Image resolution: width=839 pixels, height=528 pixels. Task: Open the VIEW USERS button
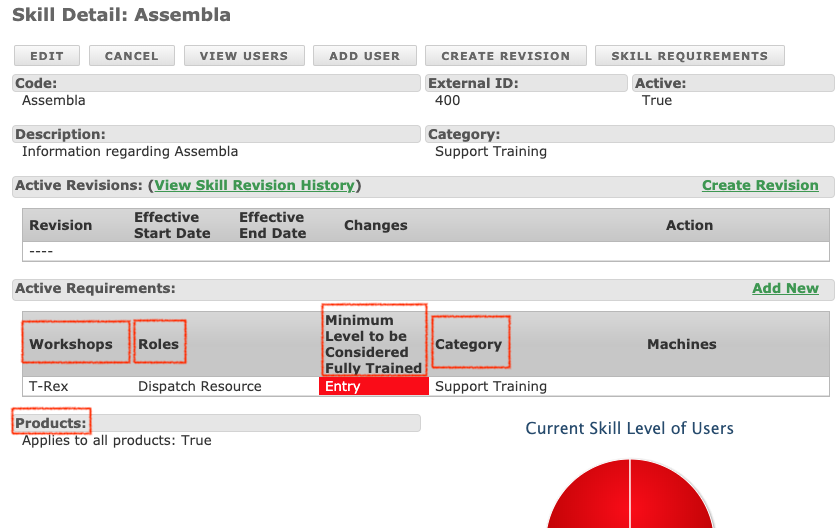(x=244, y=56)
